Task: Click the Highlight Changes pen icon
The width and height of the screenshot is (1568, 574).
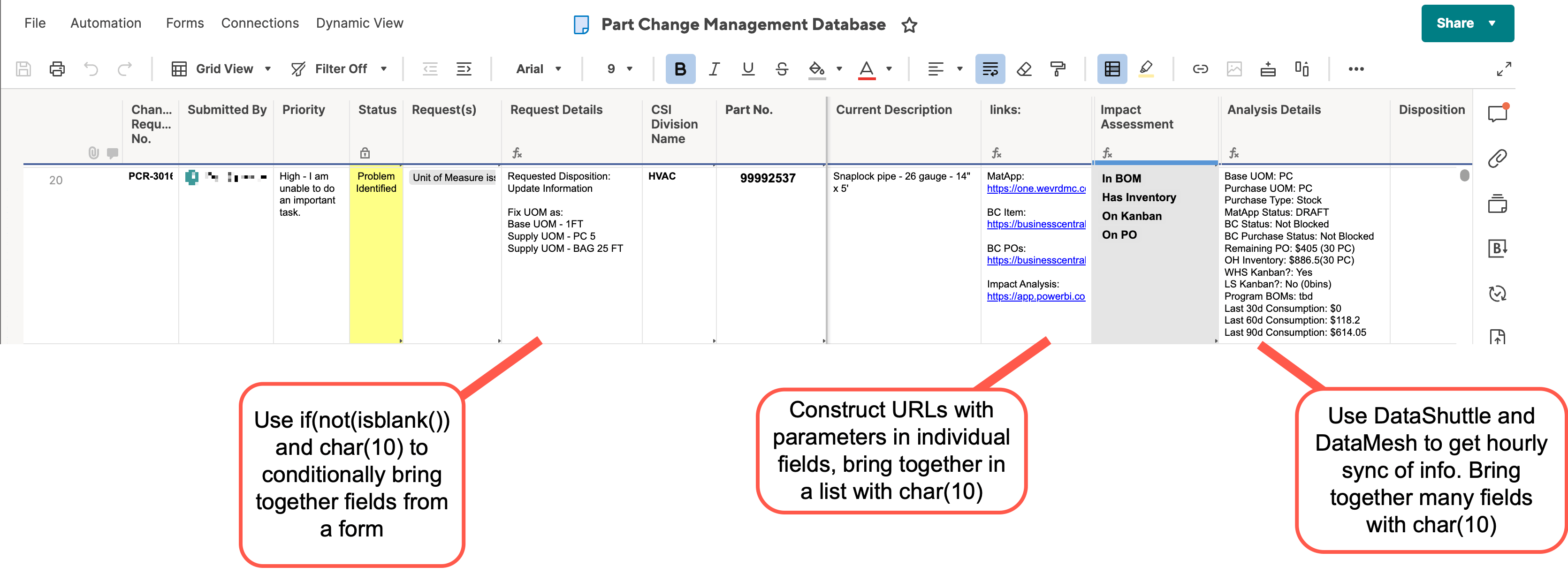Action: point(1146,69)
